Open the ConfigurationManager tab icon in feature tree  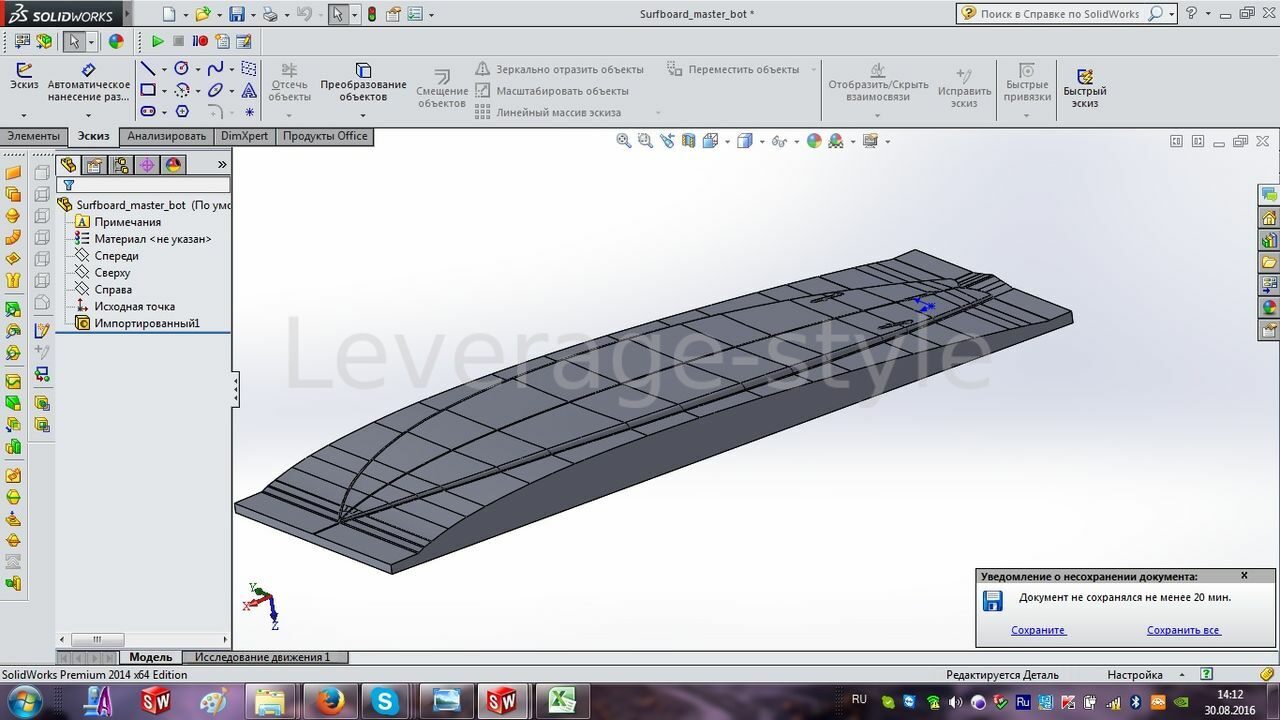pyautogui.click(x=121, y=165)
